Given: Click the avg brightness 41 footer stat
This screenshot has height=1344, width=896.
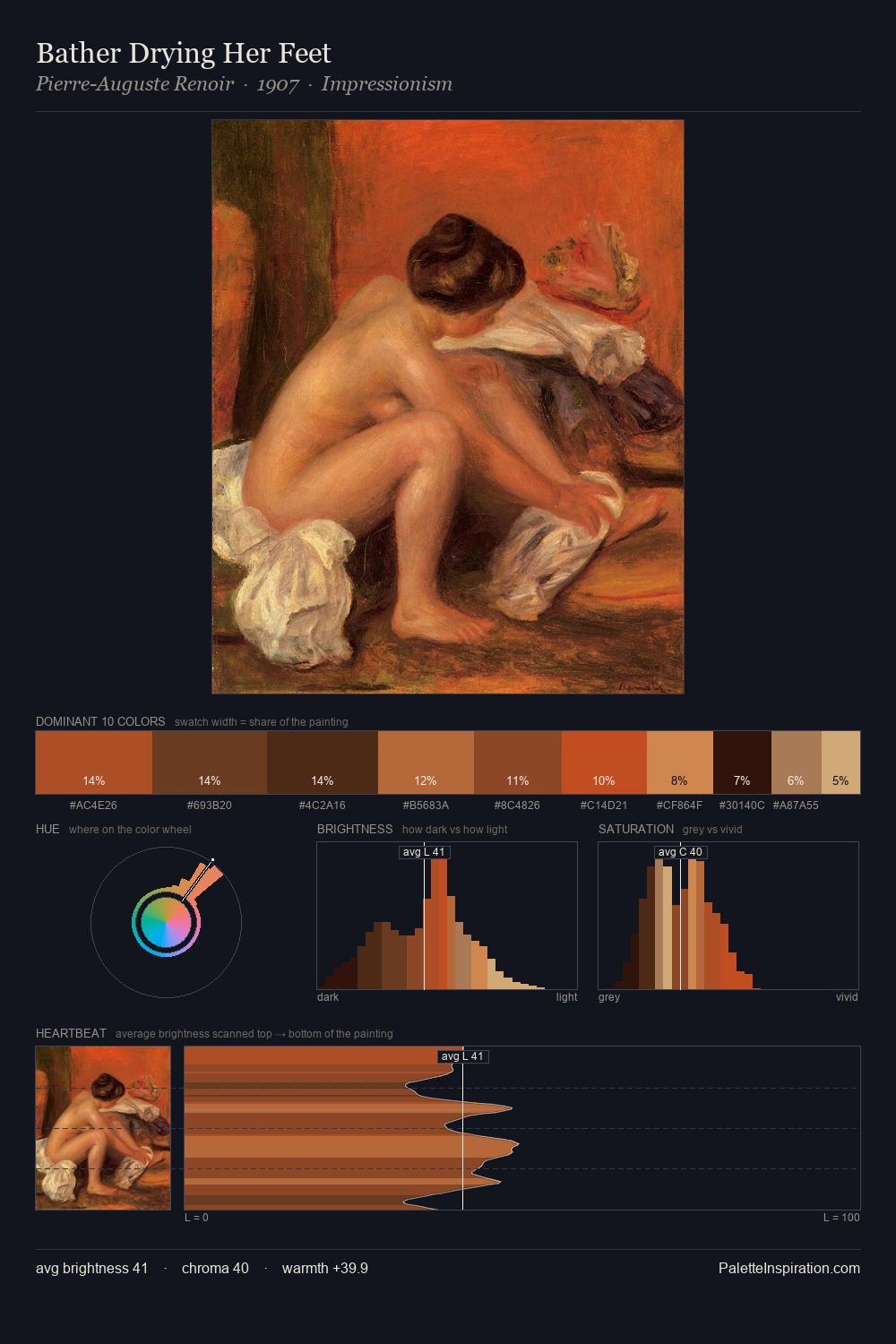Looking at the screenshot, I should coord(91,1268).
